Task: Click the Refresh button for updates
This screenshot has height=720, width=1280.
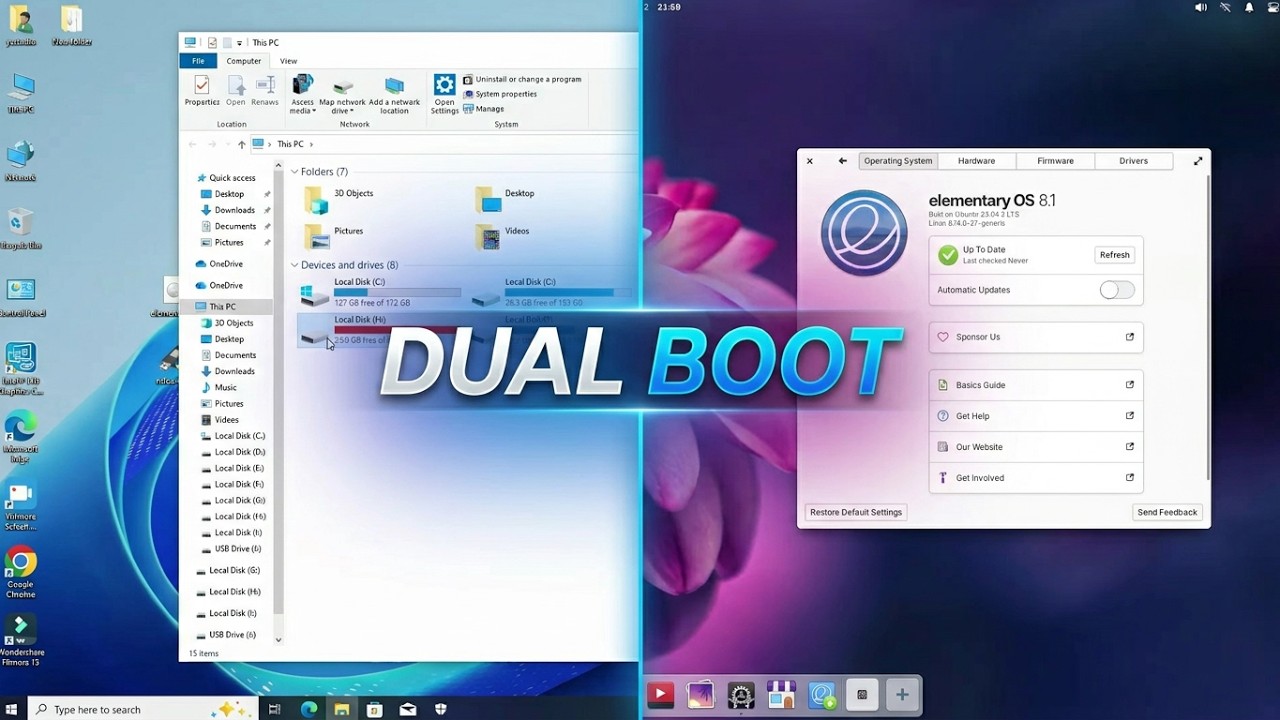Action: (x=1114, y=255)
